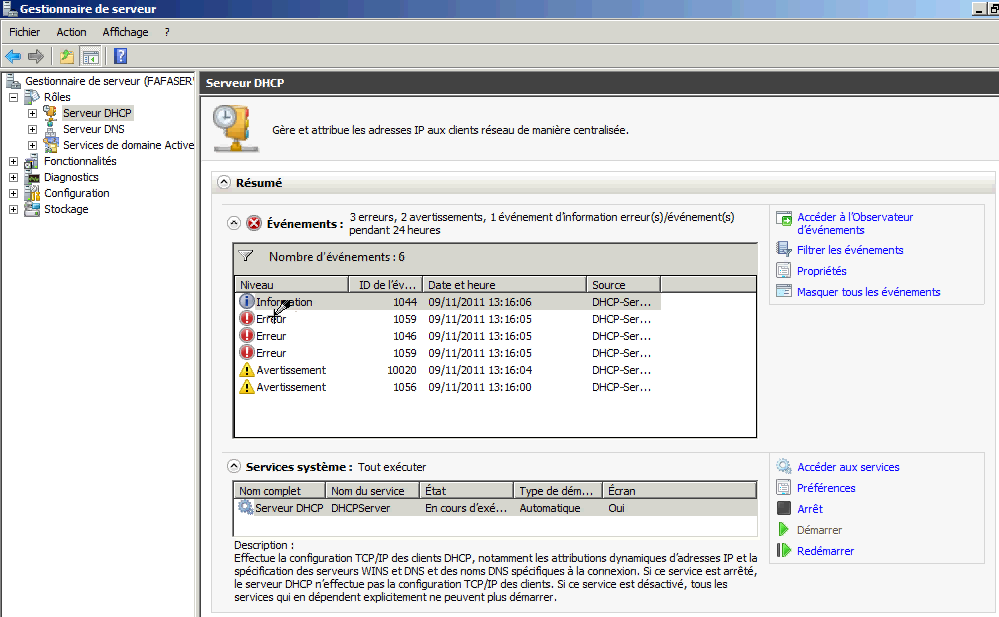Click the Diagnostics icon in tree

31,177
